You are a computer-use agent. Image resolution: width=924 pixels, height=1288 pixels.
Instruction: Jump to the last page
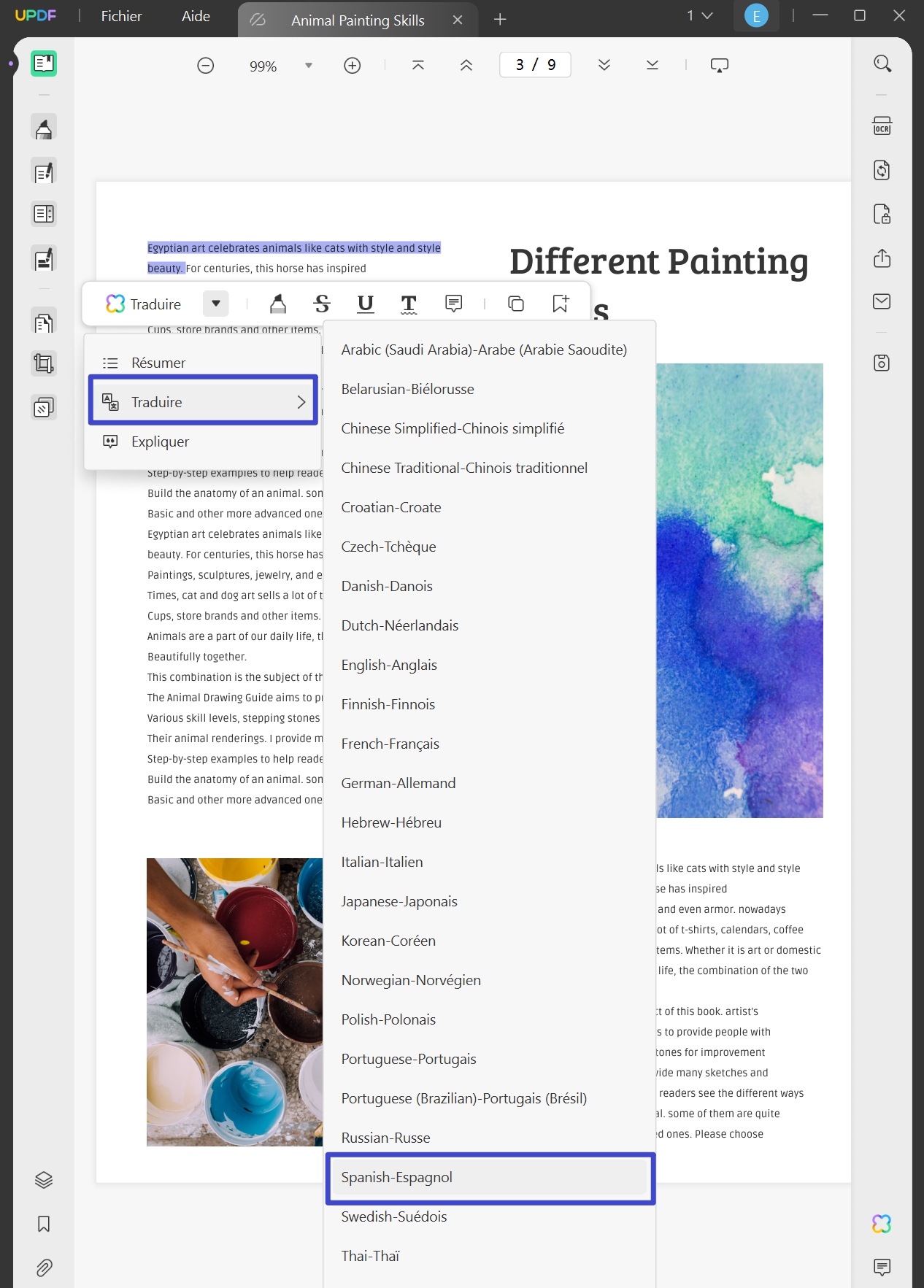point(652,66)
